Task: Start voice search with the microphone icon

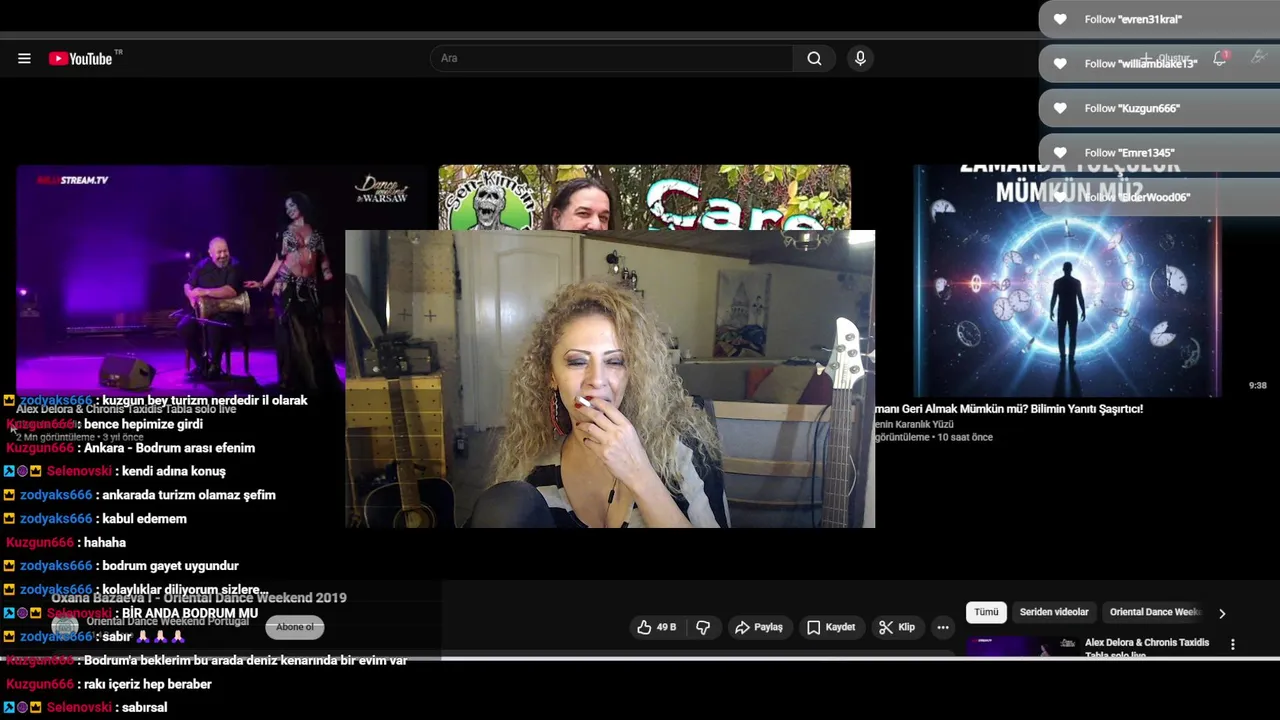Action: pyautogui.click(x=860, y=58)
